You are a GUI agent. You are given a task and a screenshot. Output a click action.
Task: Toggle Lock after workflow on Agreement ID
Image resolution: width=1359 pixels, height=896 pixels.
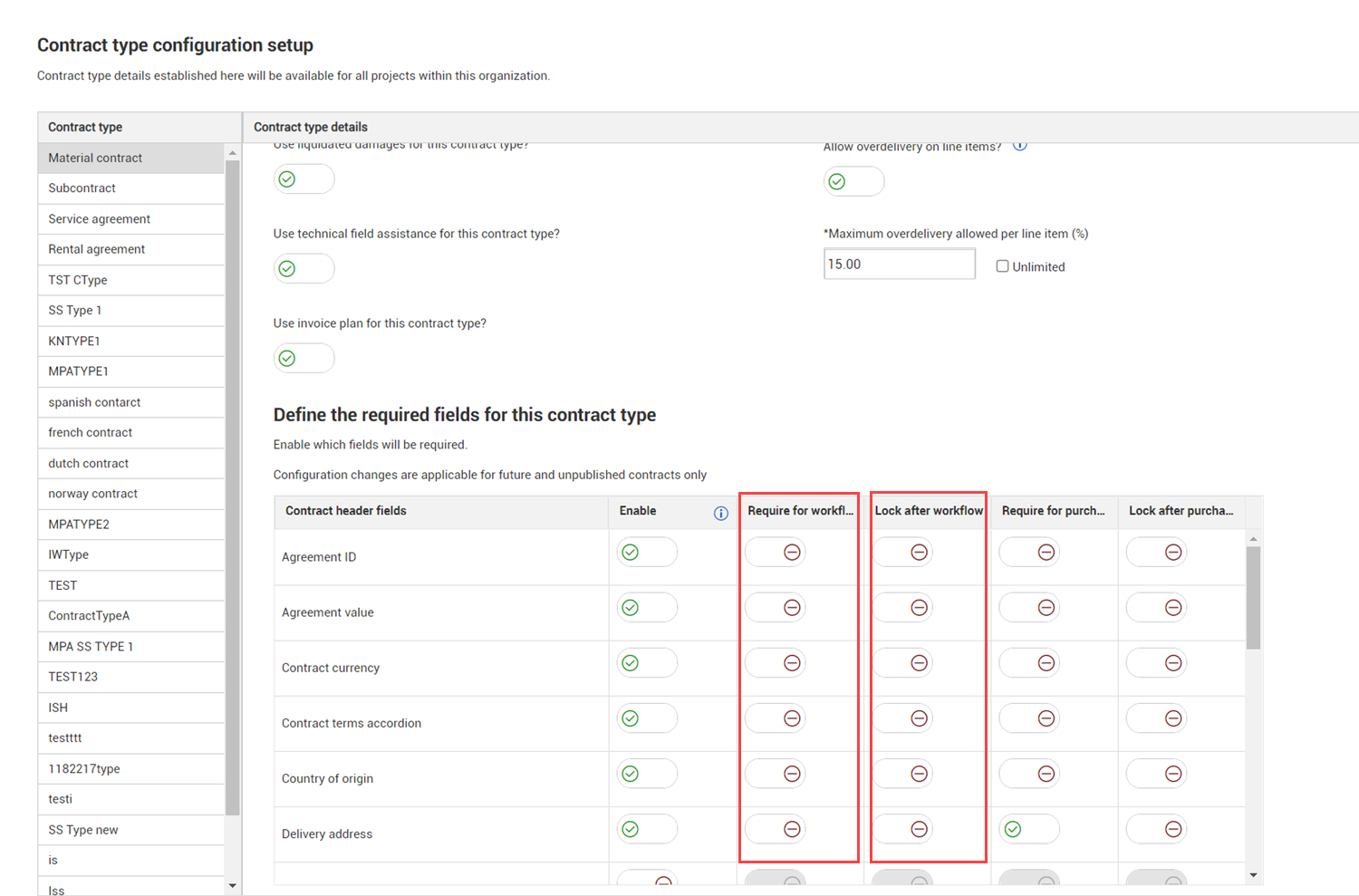[902, 552]
